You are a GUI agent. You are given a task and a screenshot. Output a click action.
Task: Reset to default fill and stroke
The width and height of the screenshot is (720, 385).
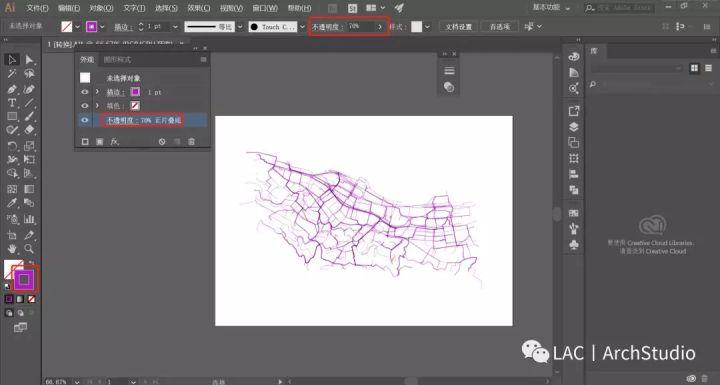(7, 286)
